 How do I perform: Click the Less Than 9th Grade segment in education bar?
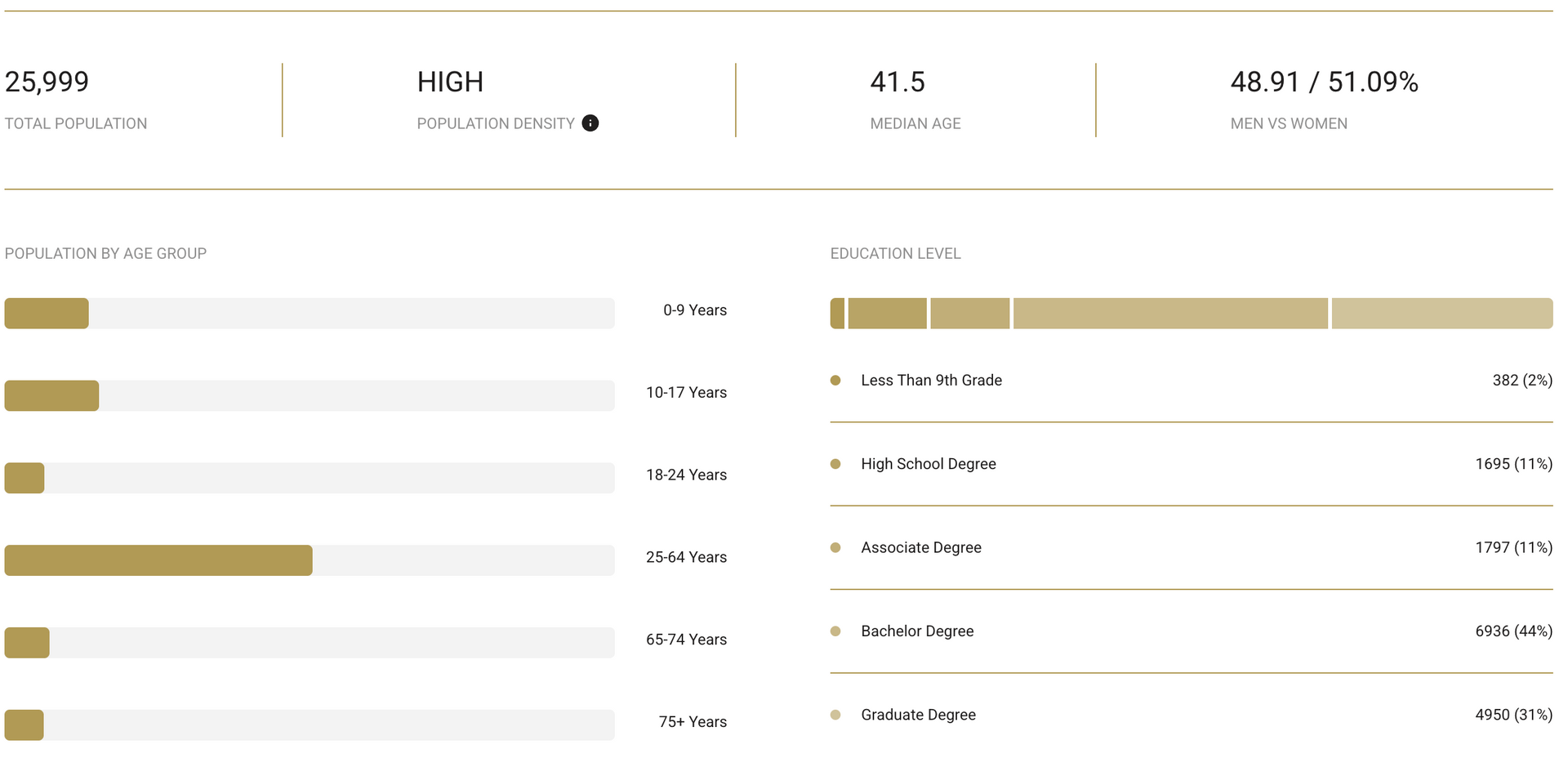tap(837, 314)
